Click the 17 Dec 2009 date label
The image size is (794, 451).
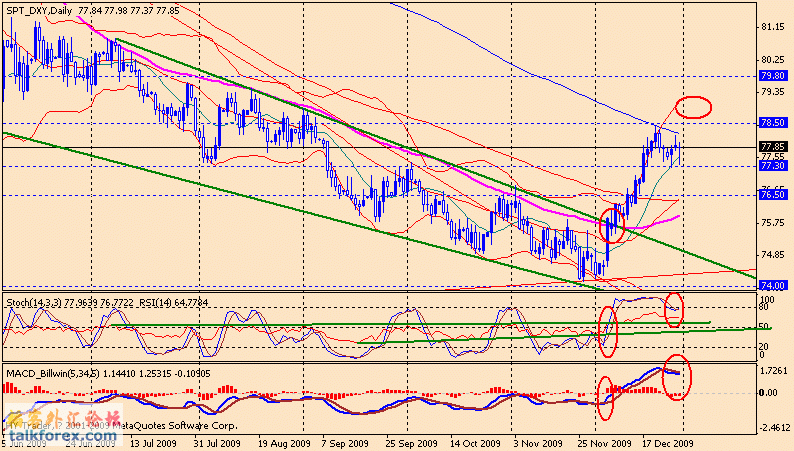click(668, 443)
